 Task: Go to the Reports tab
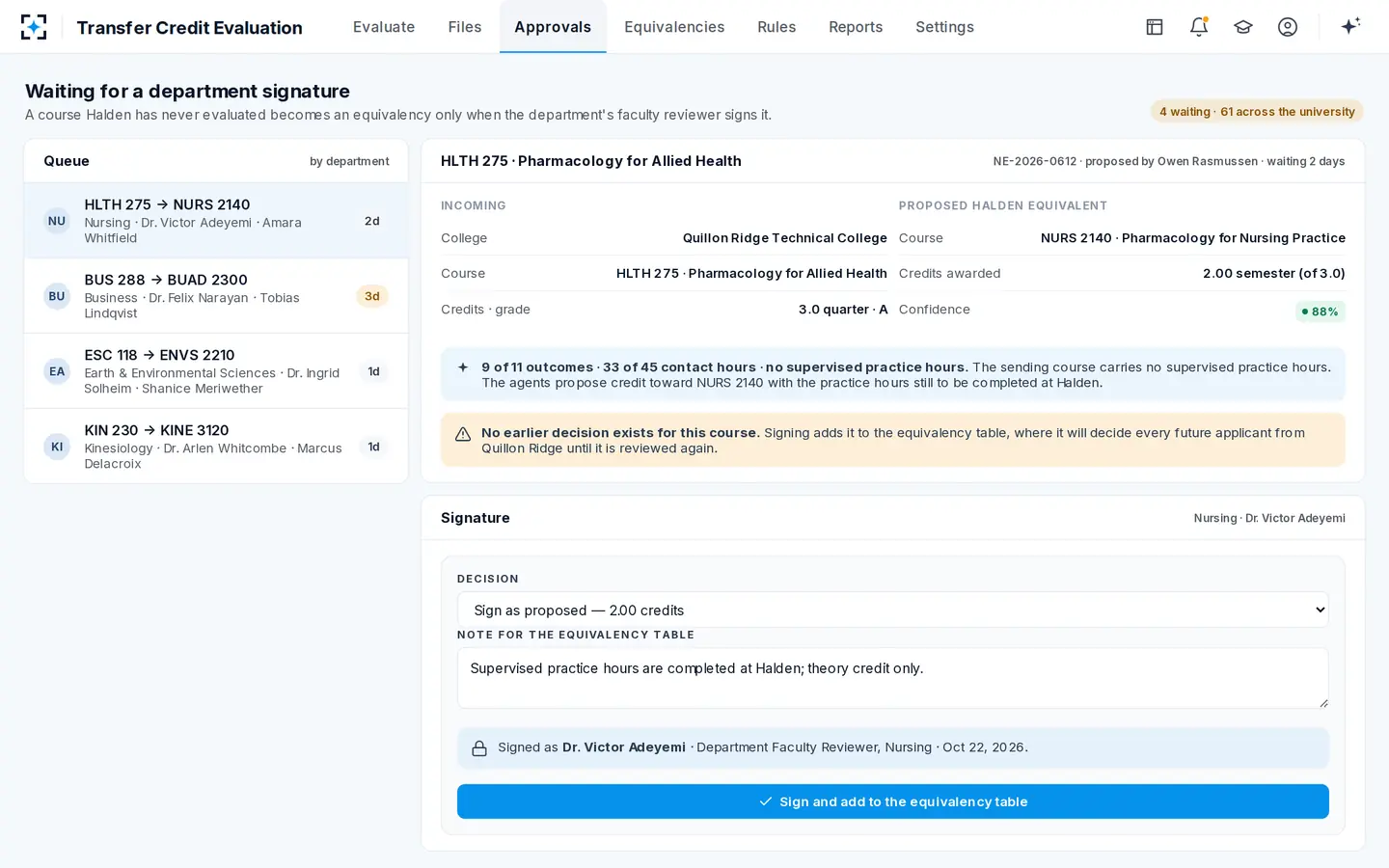[856, 27]
